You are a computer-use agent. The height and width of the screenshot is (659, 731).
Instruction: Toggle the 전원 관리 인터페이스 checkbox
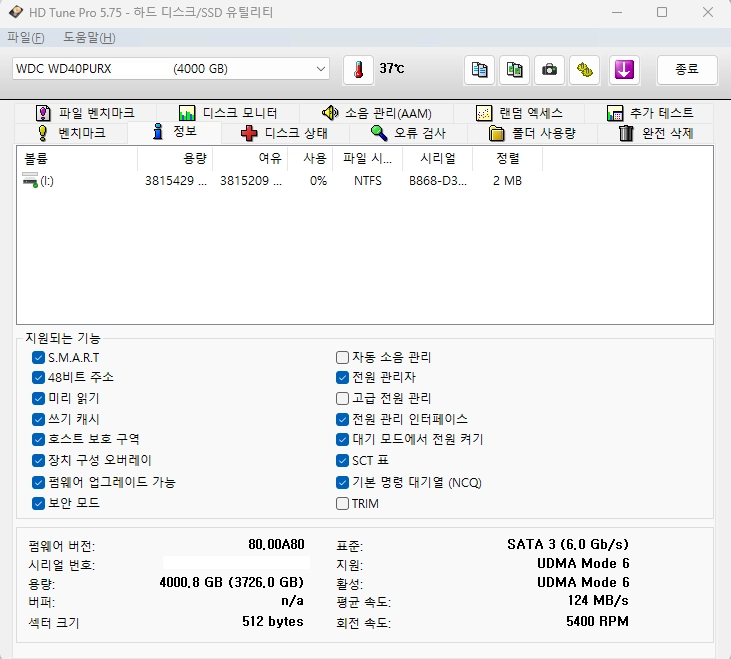click(342, 419)
